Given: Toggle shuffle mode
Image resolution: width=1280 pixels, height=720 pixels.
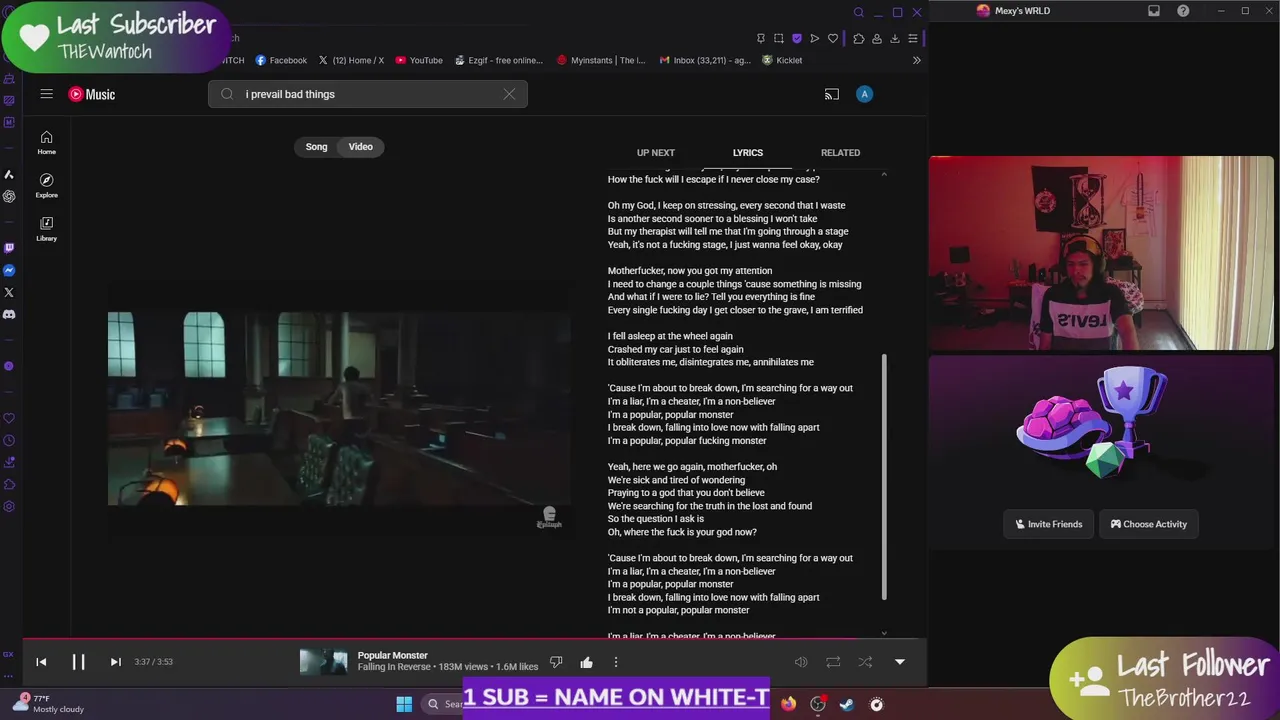Looking at the screenshot, I should pyautogui.click(x=865, y=662).
